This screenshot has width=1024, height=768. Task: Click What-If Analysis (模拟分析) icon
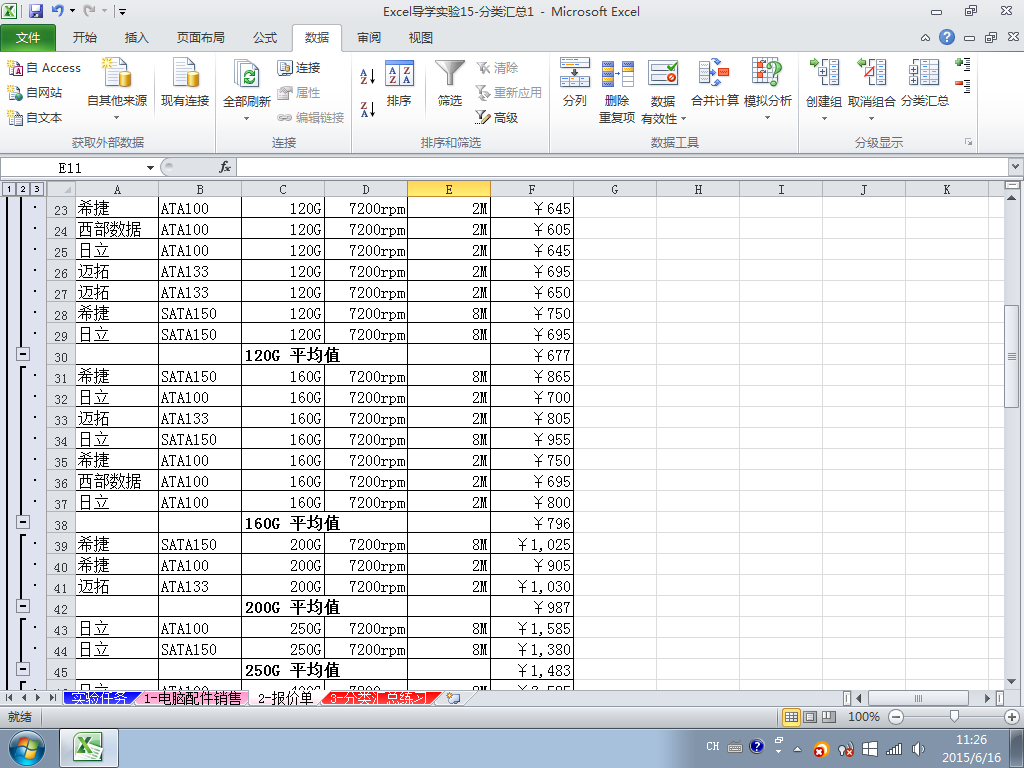pos(767,72)
